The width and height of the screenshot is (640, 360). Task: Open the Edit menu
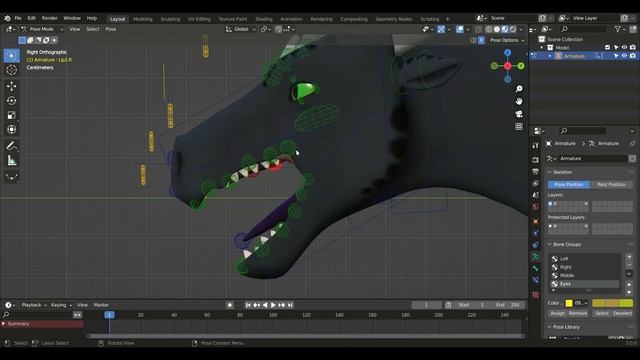[31, 18]
